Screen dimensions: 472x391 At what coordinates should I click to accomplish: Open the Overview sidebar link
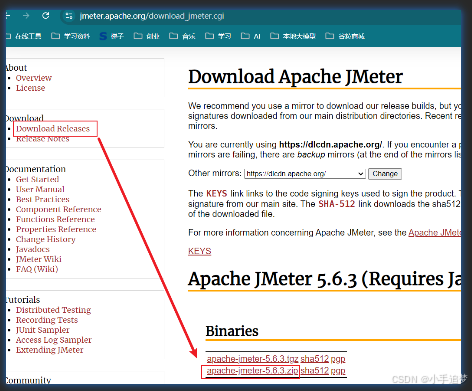pos(34,78)
